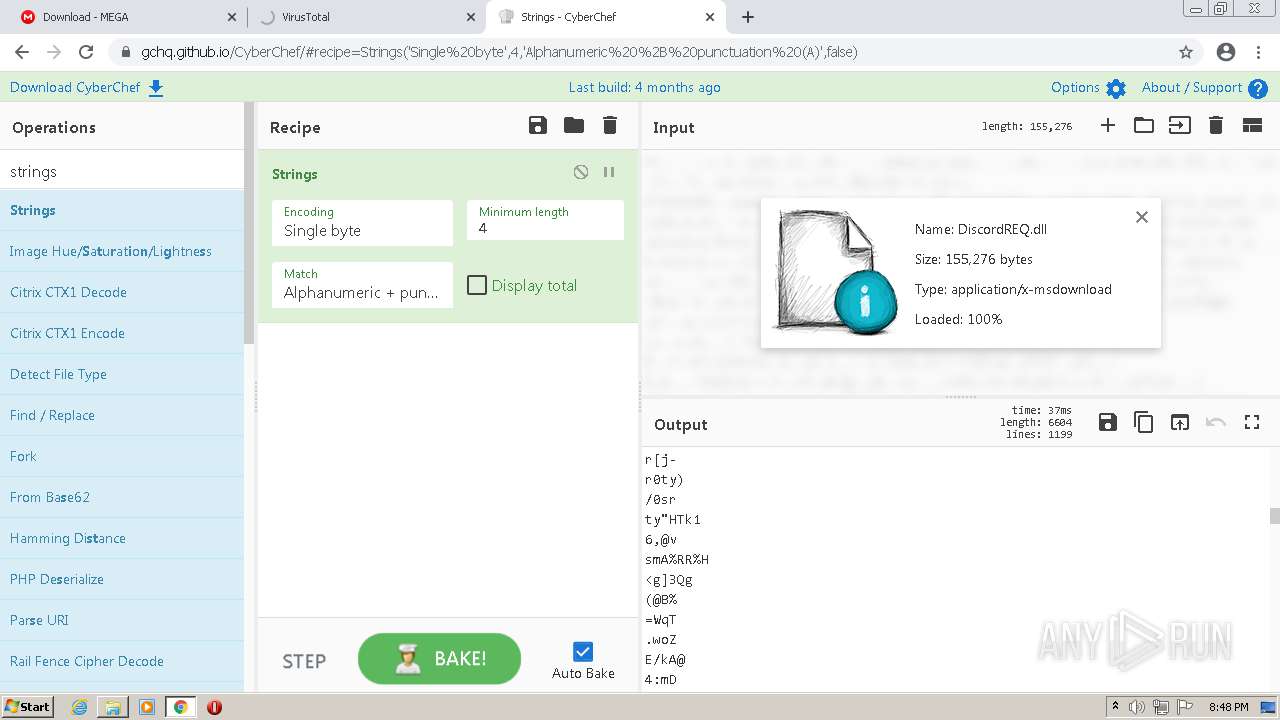Select the Fork operation
The image size is (1280, 720).
(x=122, y=456)
